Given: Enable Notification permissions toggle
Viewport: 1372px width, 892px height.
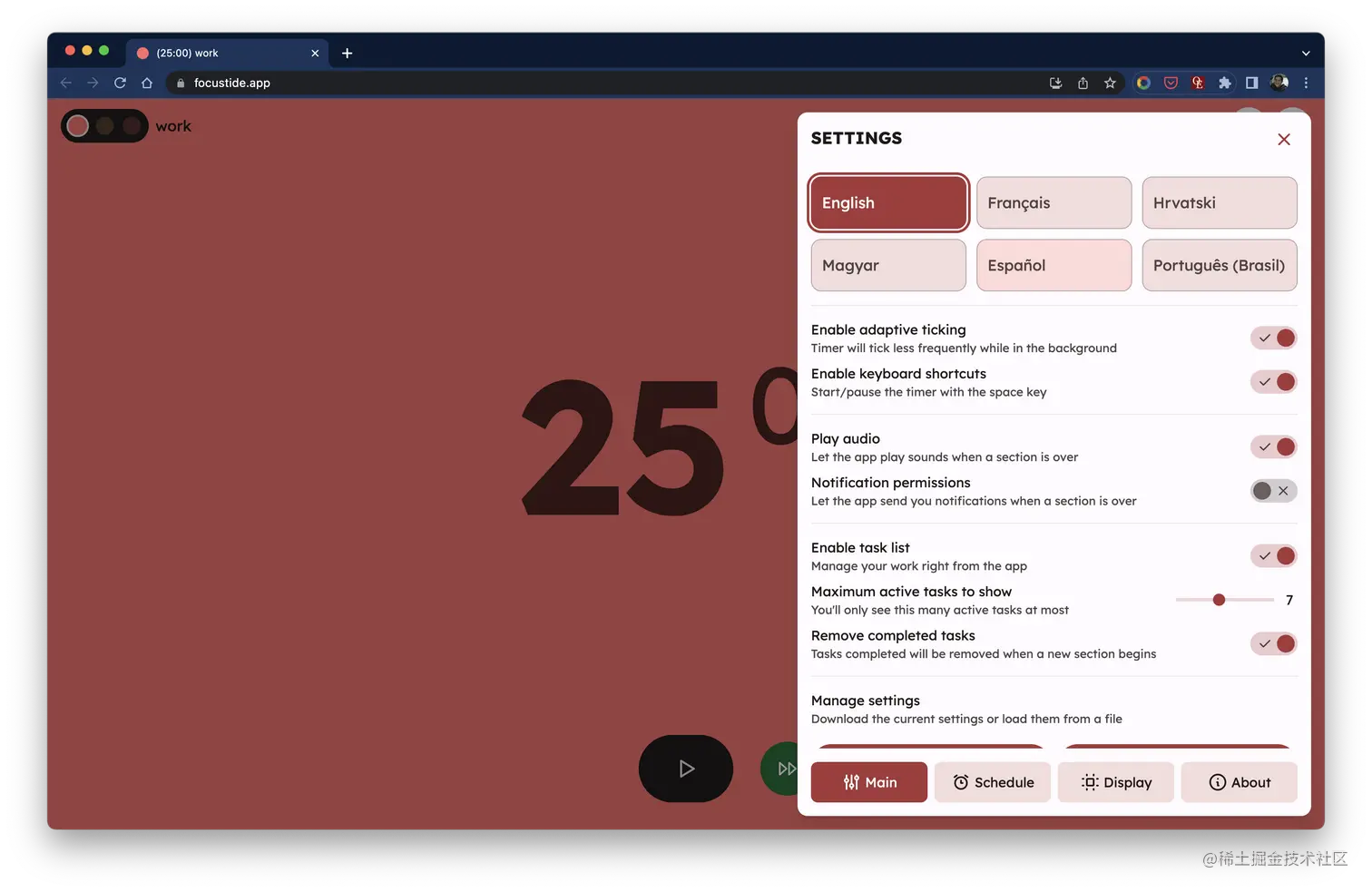Looking at the screenshot, I should coord(1274,491).
